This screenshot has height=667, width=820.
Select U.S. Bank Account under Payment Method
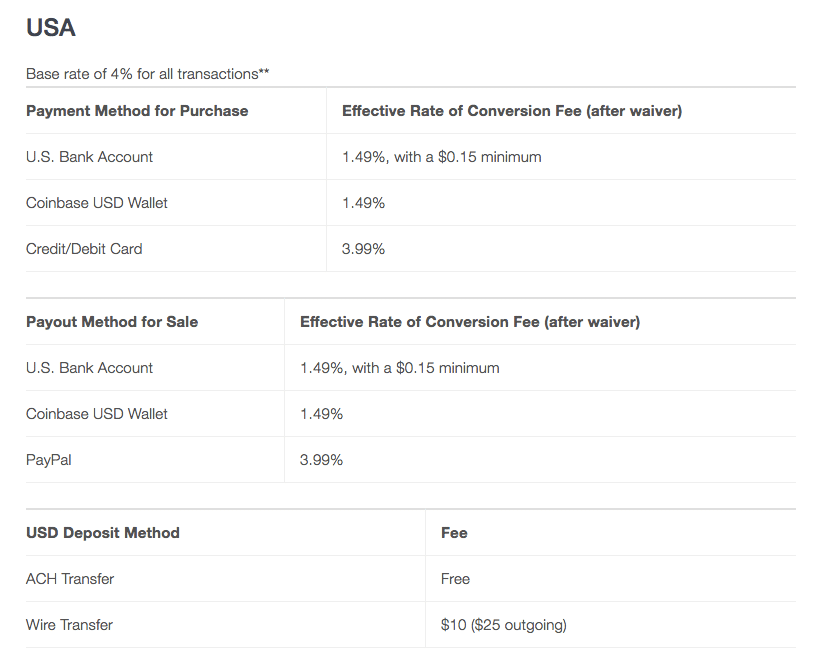point(90,157)
